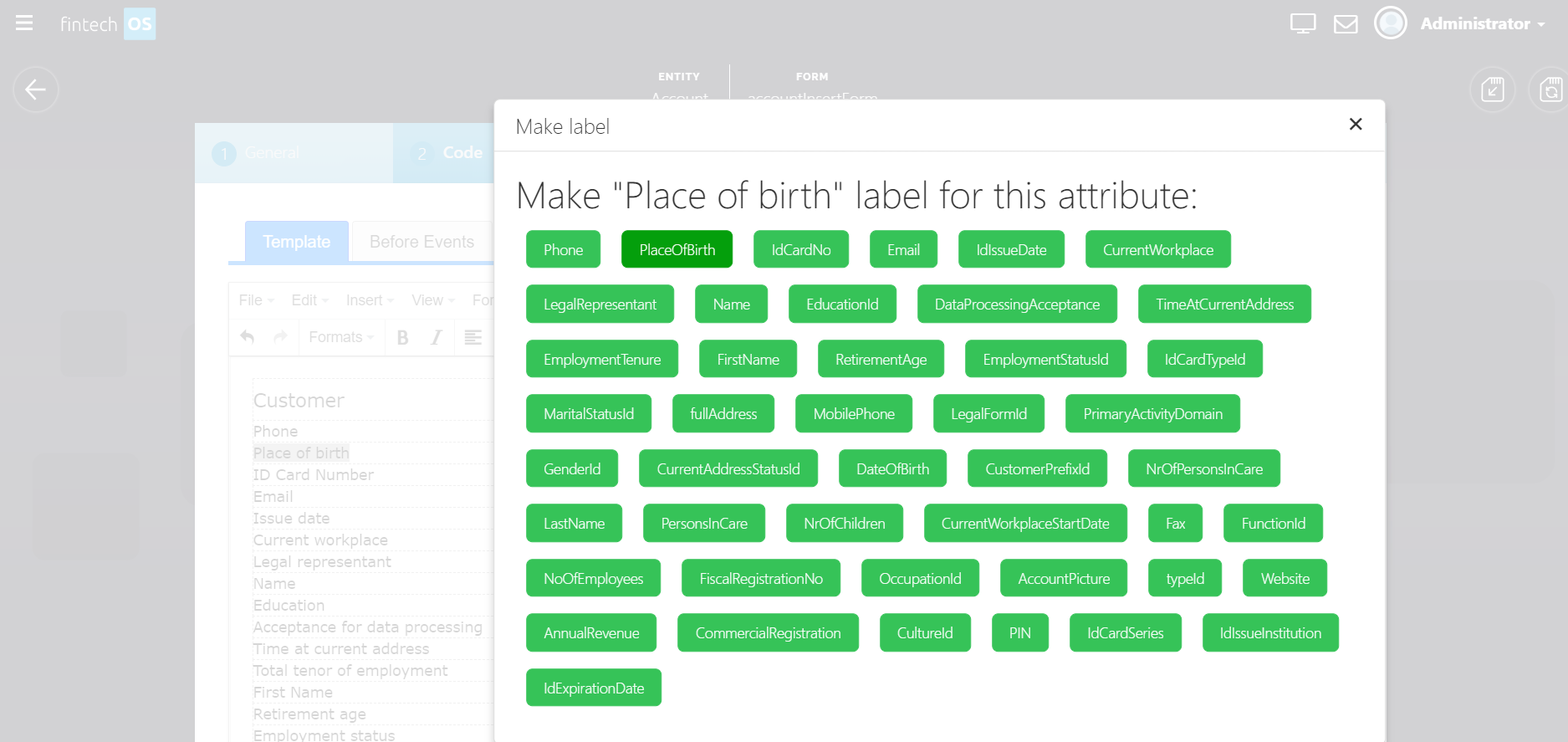Image resolution: width=1568 pixels, height=742 pixels.
Task: Open the Formats dropdown
Action: coord(340,337)
